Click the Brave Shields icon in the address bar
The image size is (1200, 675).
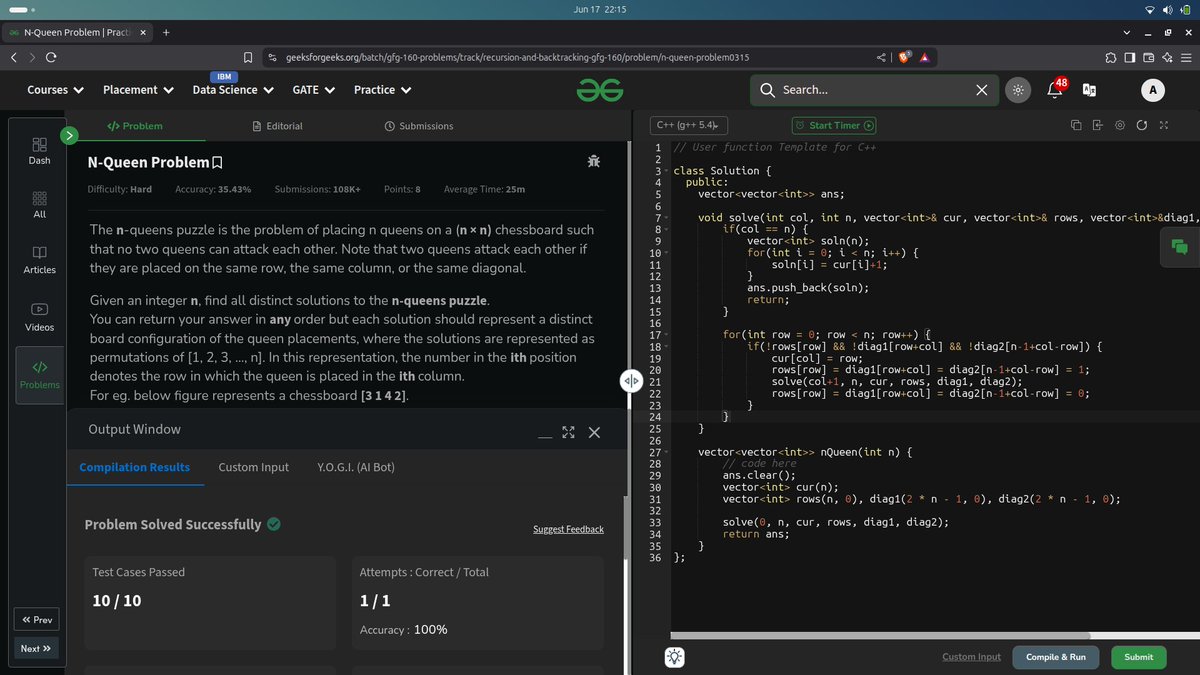905,57
